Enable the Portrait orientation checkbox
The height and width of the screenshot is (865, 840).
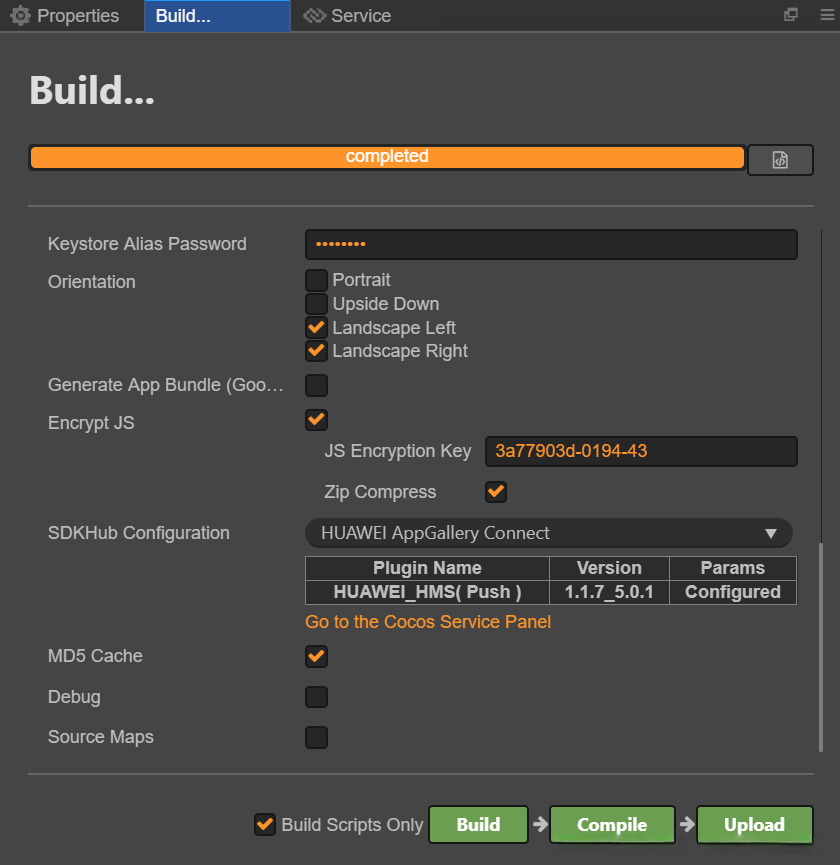(316, 280)
